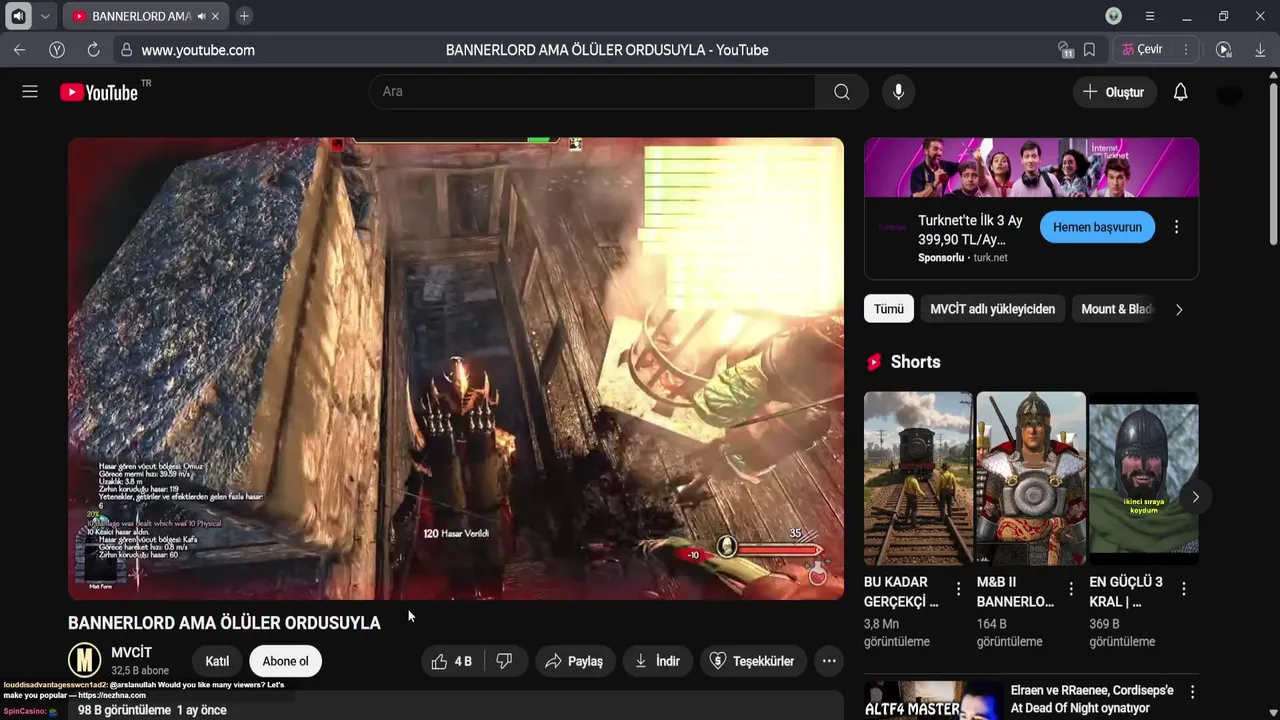Click the www.youtube.com address text

198,50
